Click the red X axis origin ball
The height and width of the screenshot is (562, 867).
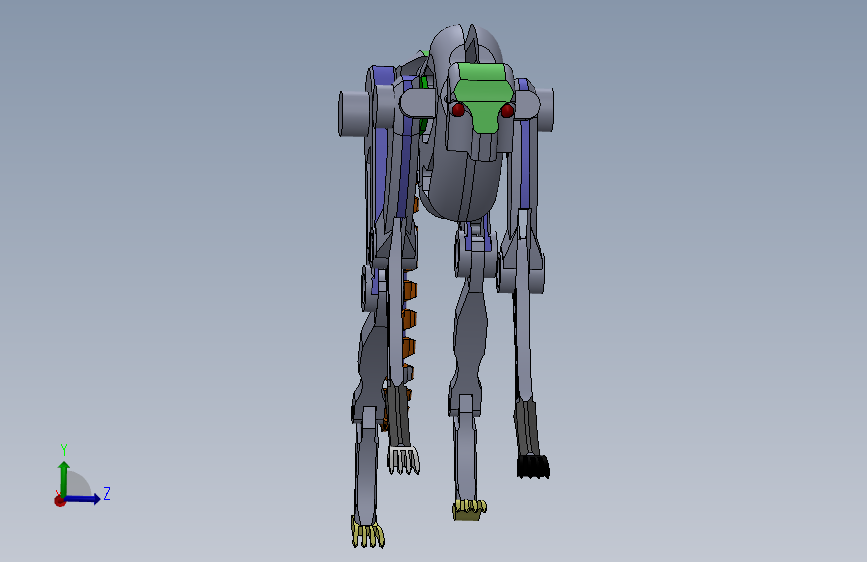click(x=60, y=501)
